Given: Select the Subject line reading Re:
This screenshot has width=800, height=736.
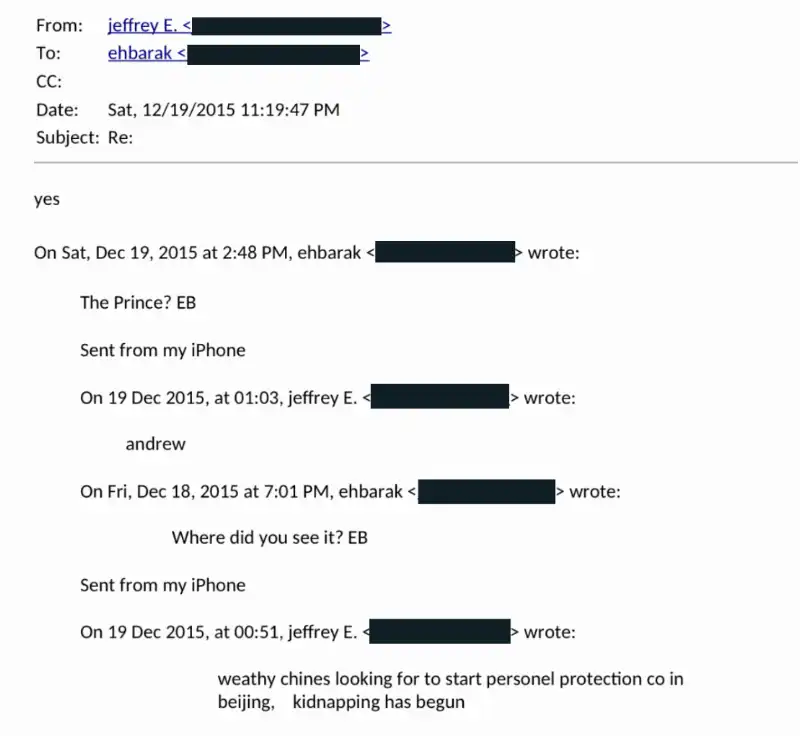Looking at the screenshot, I should point(120,138).
